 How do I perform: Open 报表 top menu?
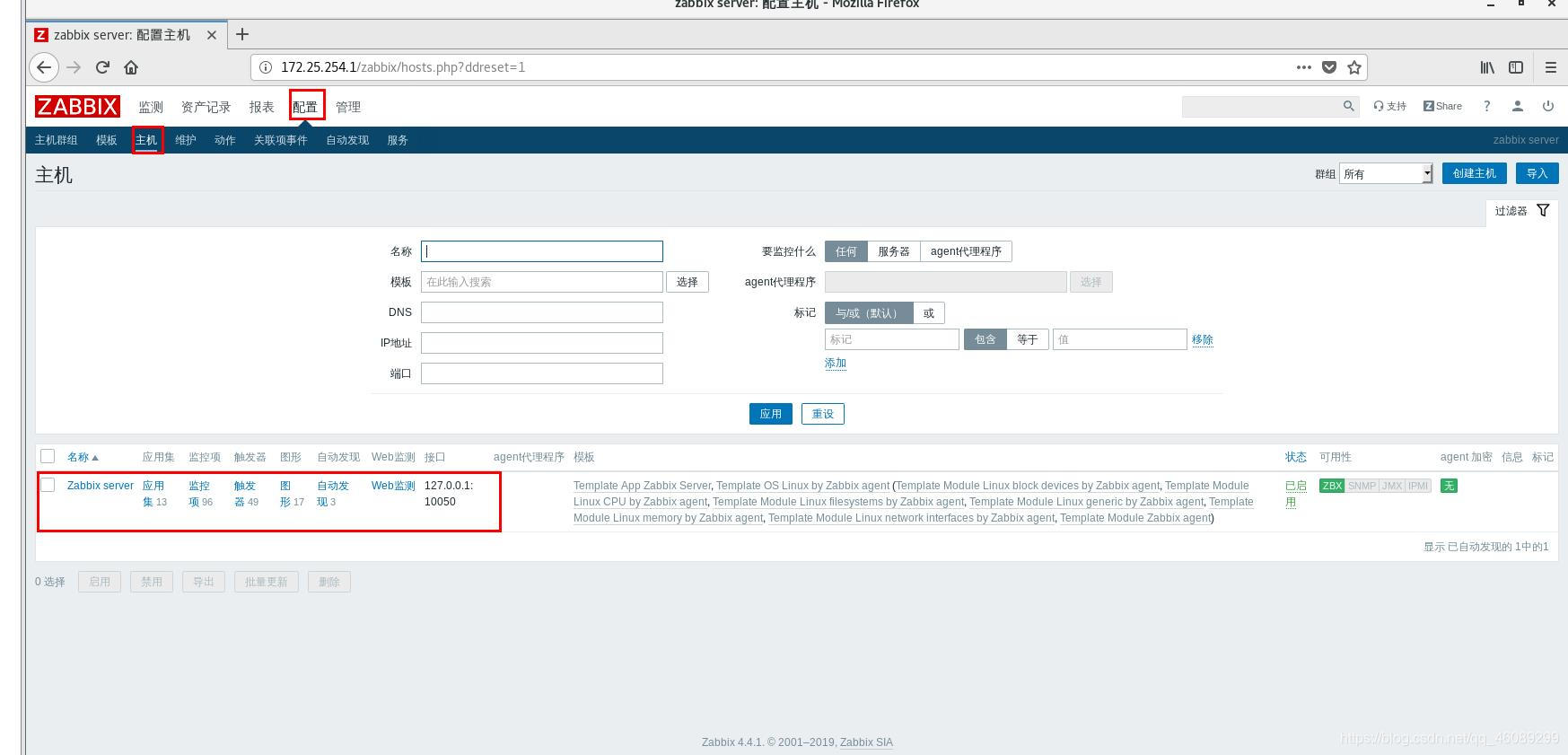(261, 107)
